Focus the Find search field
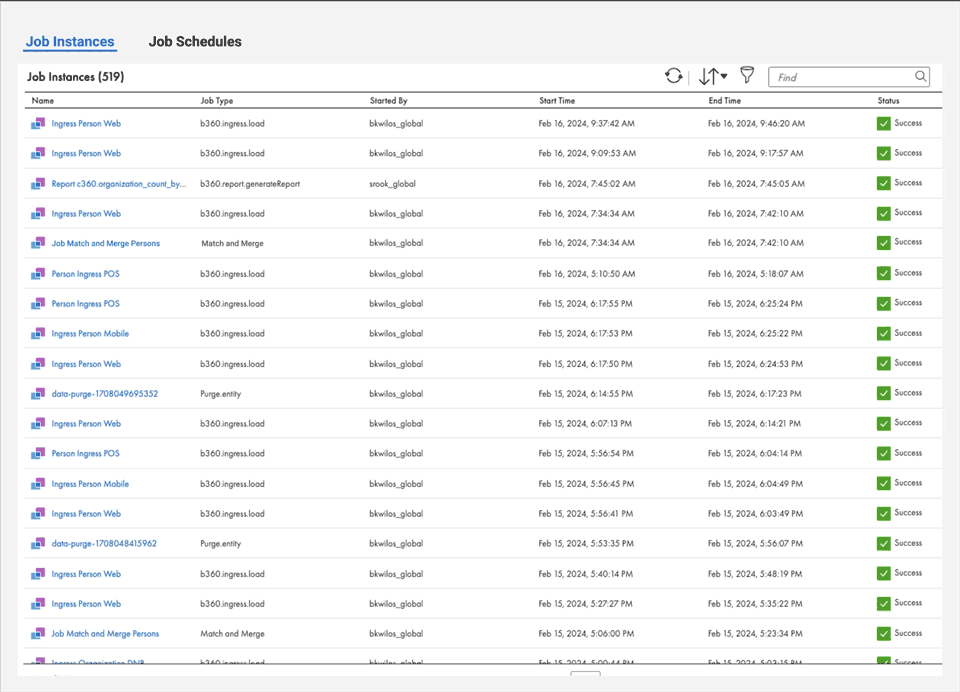Viewport: 960px width, 692px height. pos(849,77)
